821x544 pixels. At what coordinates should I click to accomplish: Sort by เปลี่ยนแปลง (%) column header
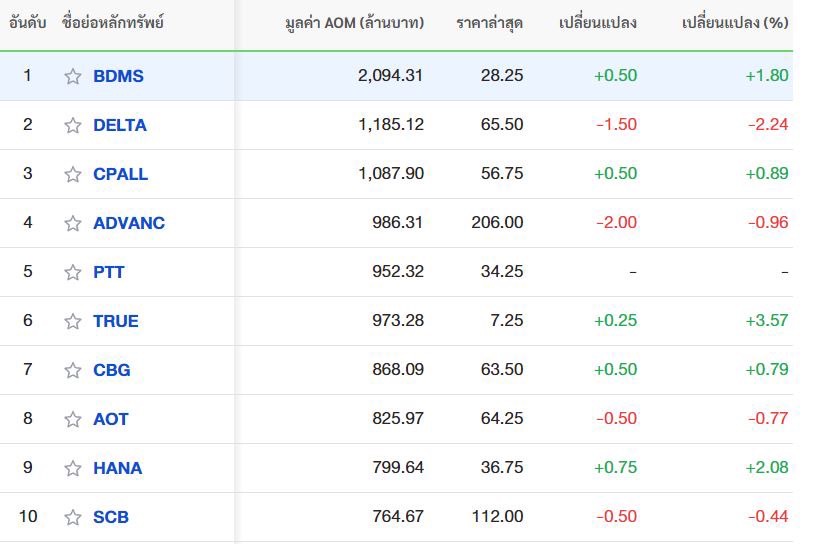(x=735, y=23)
